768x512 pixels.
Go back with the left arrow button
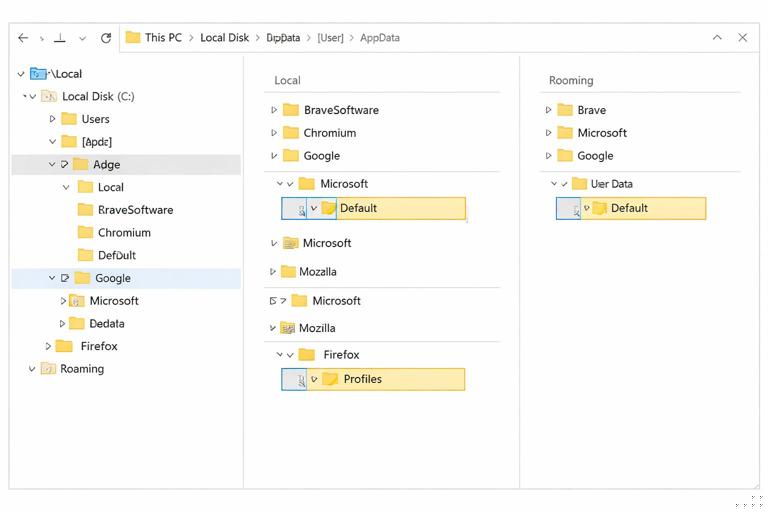click(x=23, y=38)
